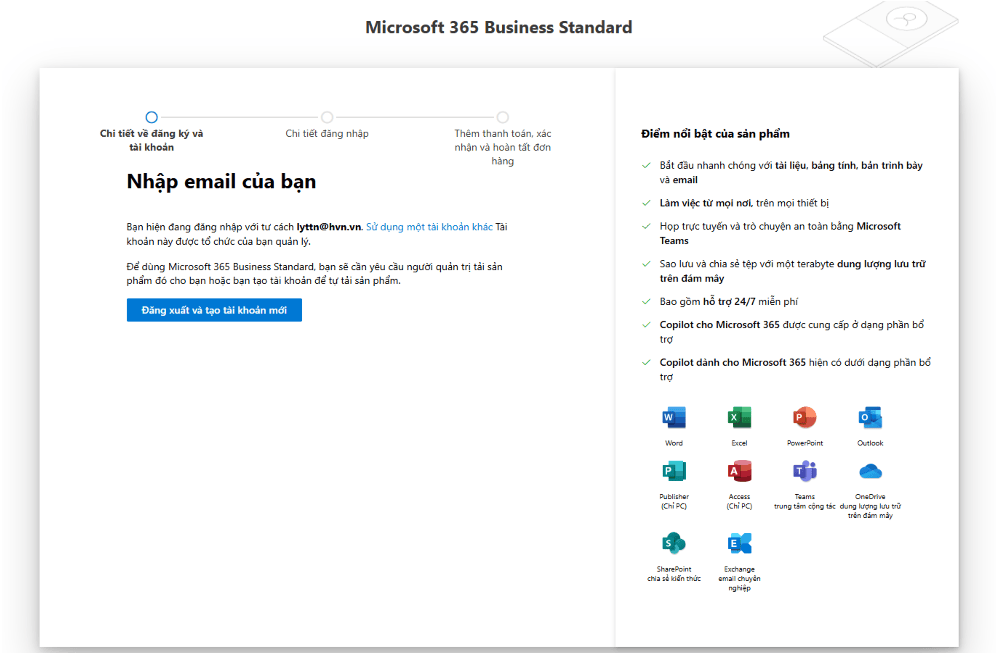Viewport: 999px width, 654px height.
Task: Click the Outlook app icon
Action: coord(870,418)
